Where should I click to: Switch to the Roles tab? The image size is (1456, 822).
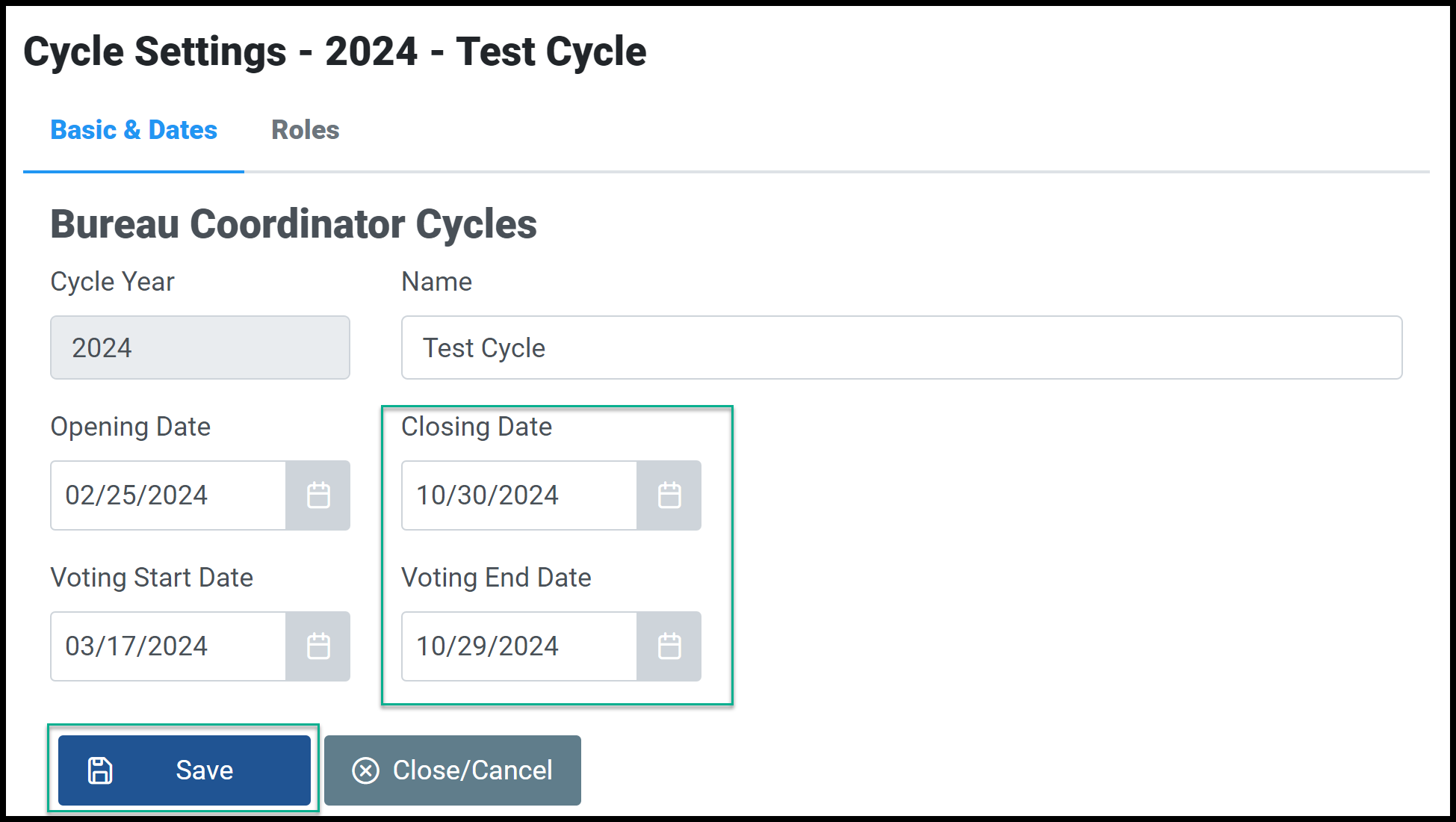pyautogui.click(x=305, y=130)
